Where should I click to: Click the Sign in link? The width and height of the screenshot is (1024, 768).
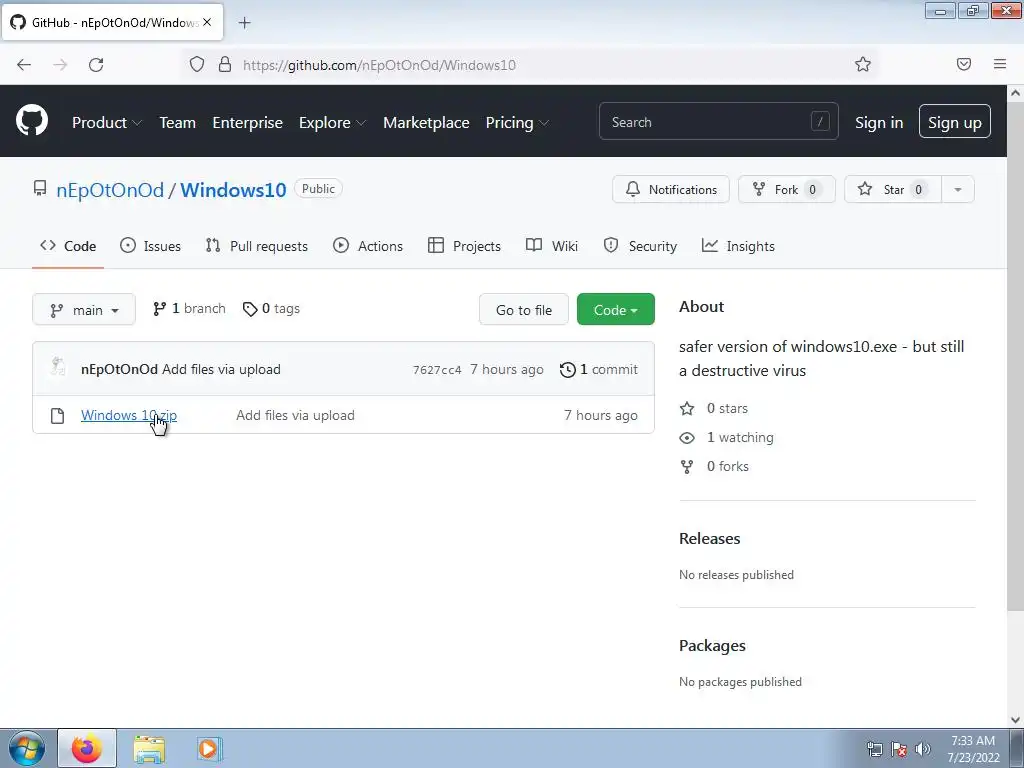879,123
